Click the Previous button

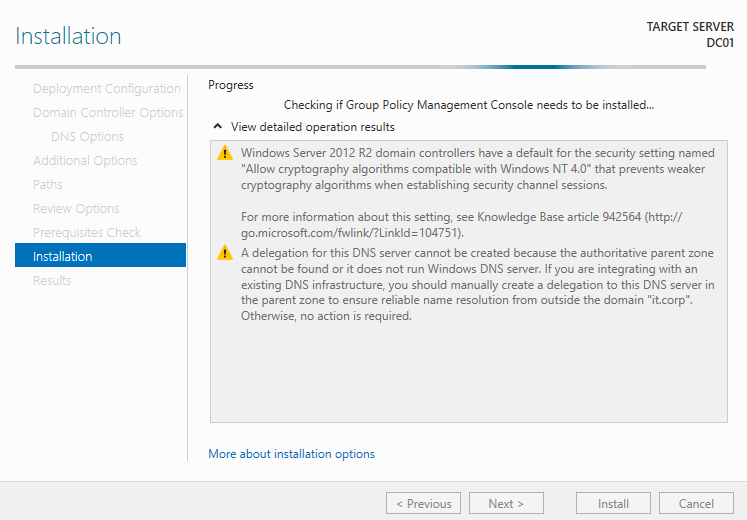(x=424, y=503)
